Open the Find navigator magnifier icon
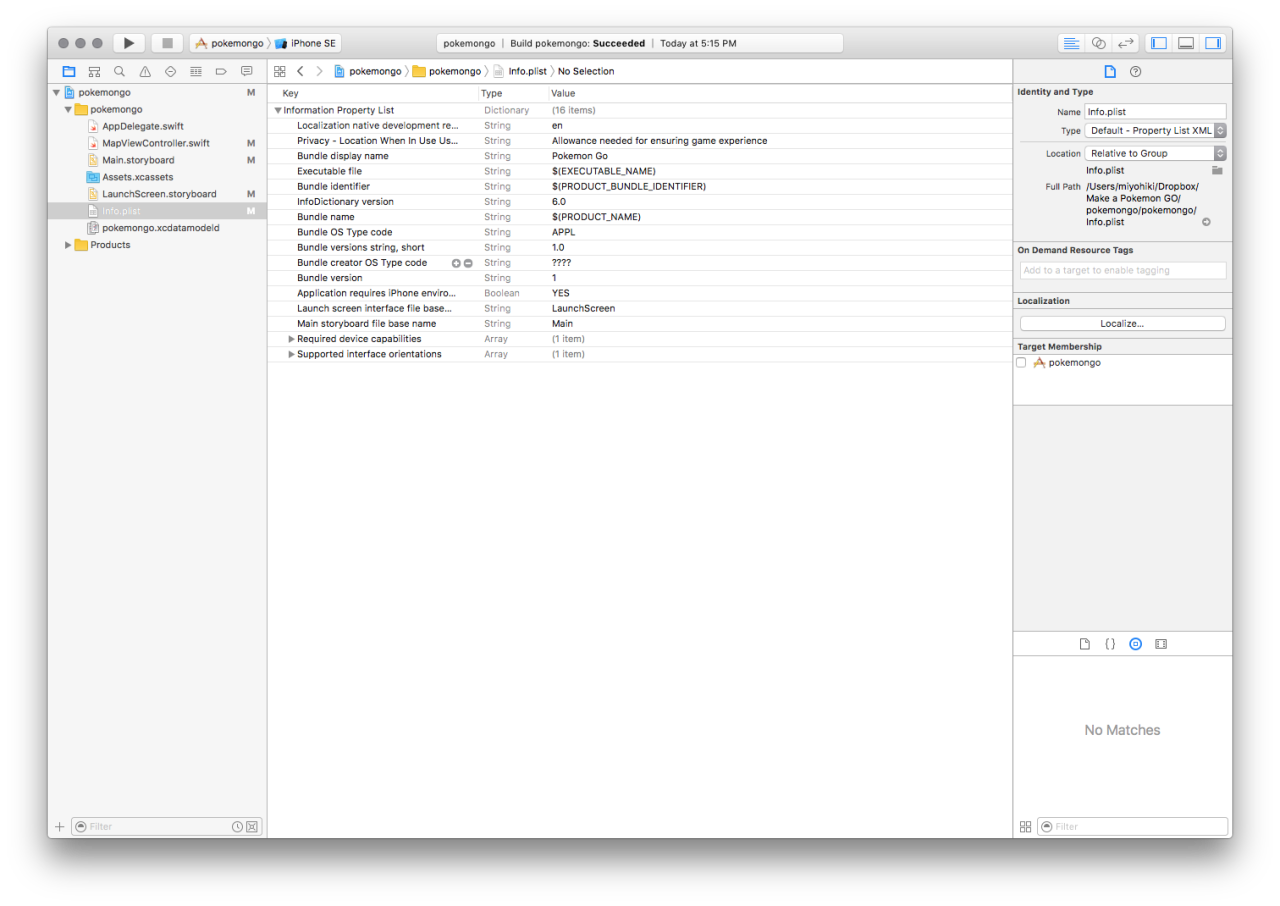This screenshot has width=1280, height=906. point(119,71)
